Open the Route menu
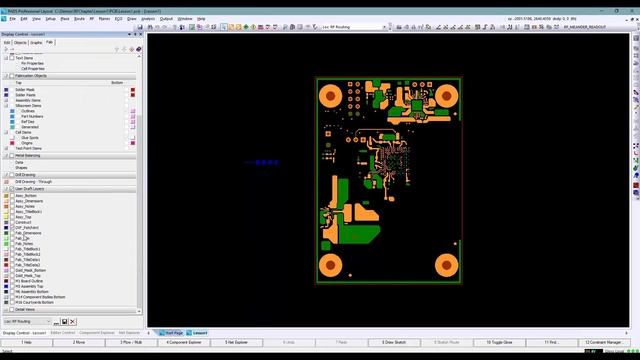The height and width of the screenshot is (360, 640). pyautogui.click(x=79, y=19)
